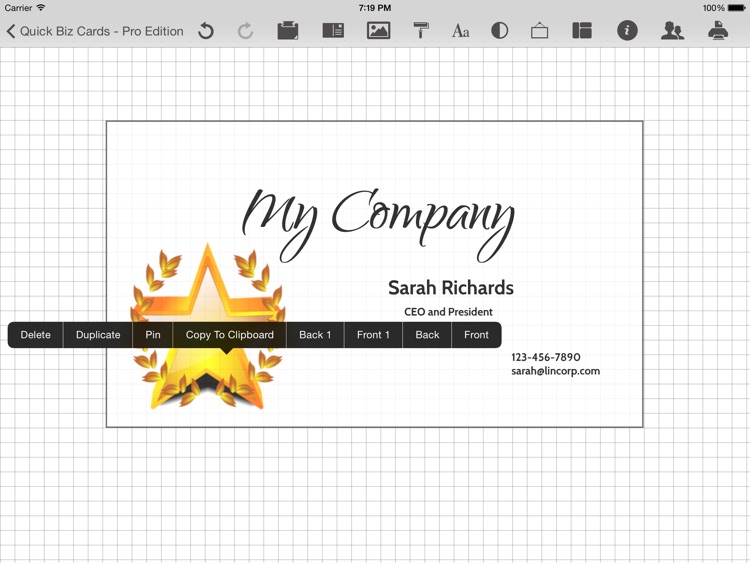The image size is (750, 563).
Task: Print the card using printer icon
Action: click(718, 31)
